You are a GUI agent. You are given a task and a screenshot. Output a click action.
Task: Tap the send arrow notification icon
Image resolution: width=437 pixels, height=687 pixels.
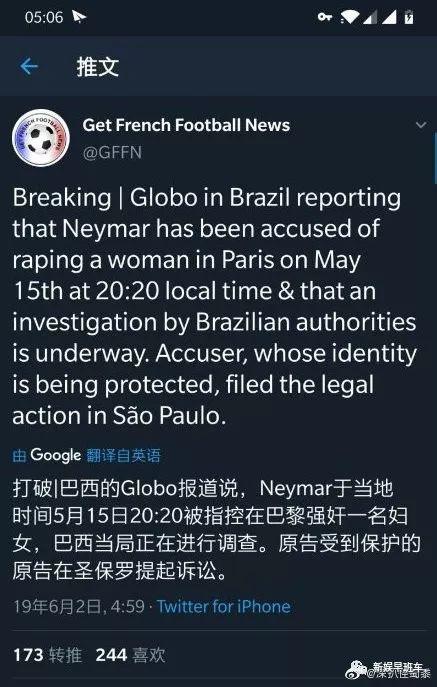79,18
